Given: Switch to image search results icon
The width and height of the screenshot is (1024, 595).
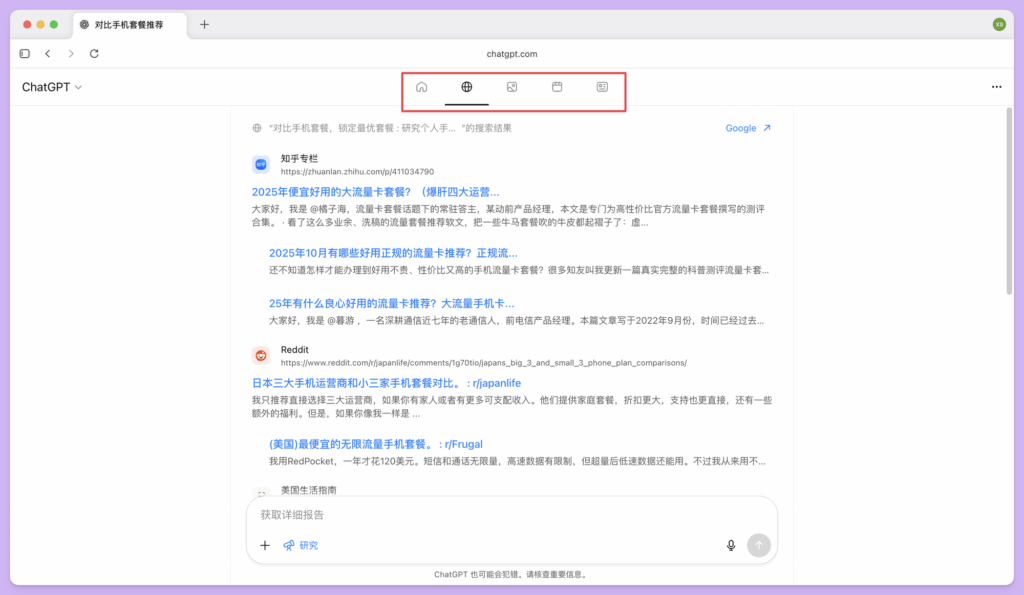Looking at the screenshot, I should [x=512, y=88].
